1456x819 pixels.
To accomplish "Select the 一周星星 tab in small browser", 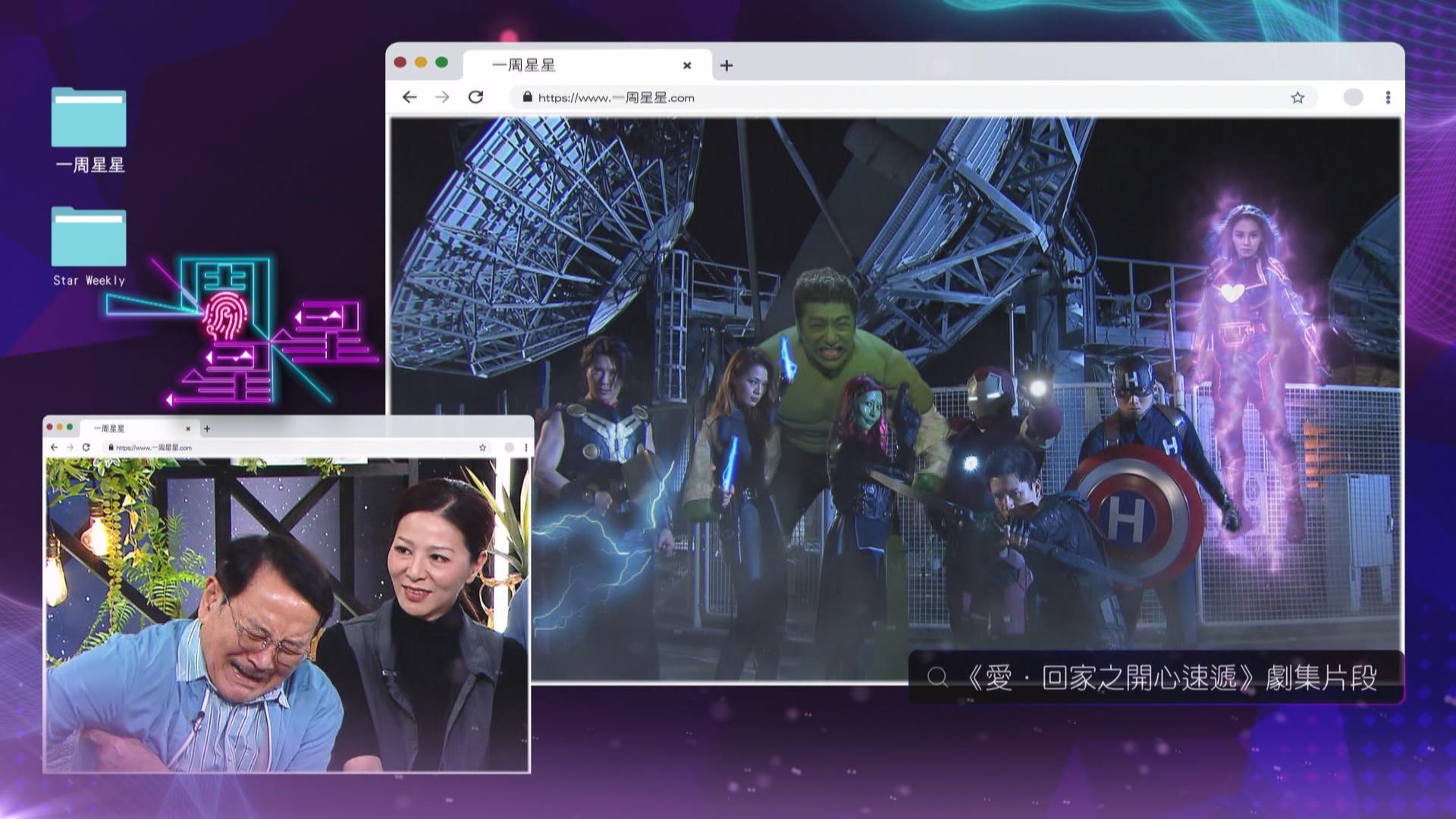I will click(x=140, y=428).
